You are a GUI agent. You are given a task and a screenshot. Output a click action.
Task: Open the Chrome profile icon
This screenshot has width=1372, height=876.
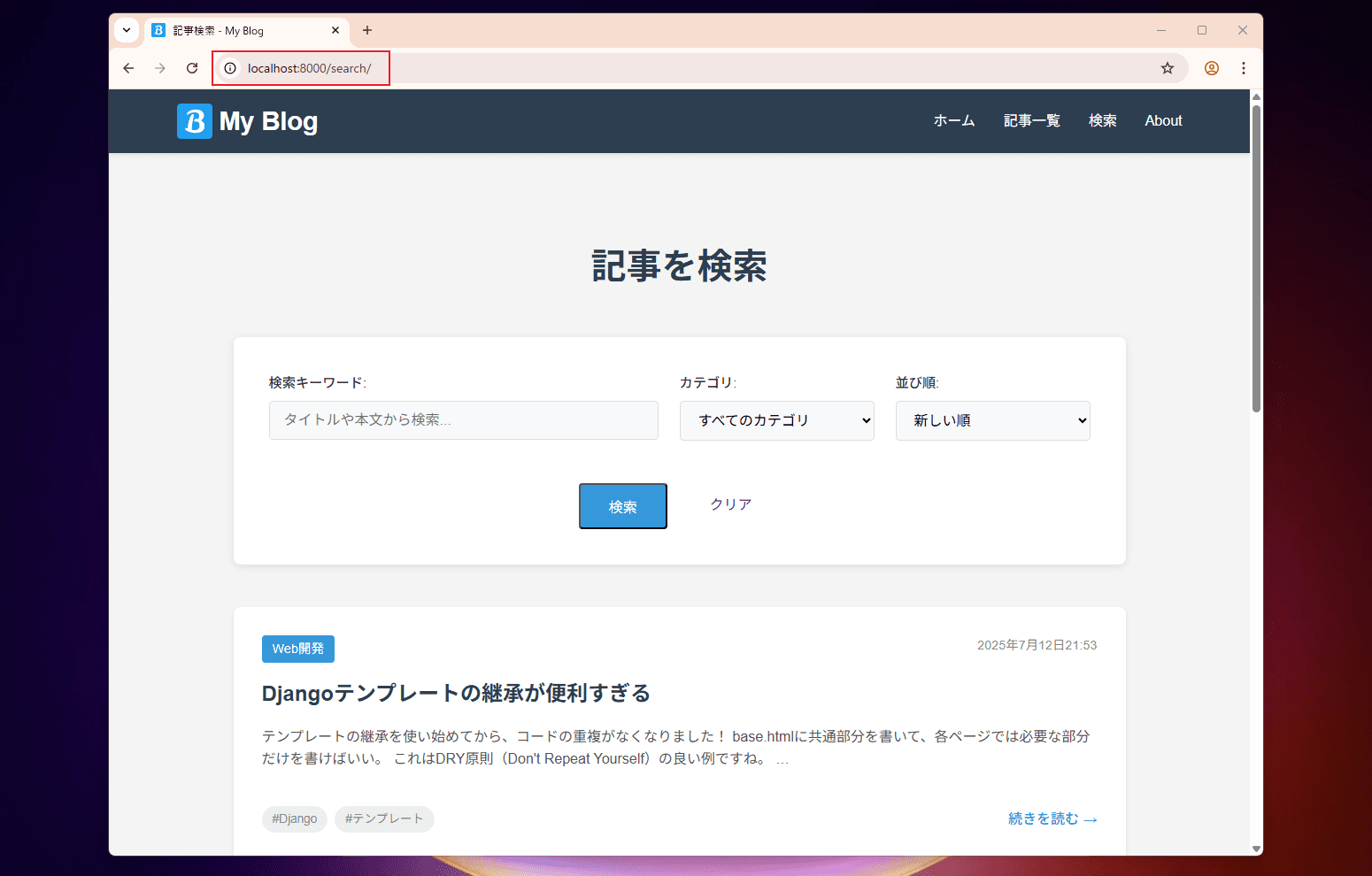[1212, 68]
